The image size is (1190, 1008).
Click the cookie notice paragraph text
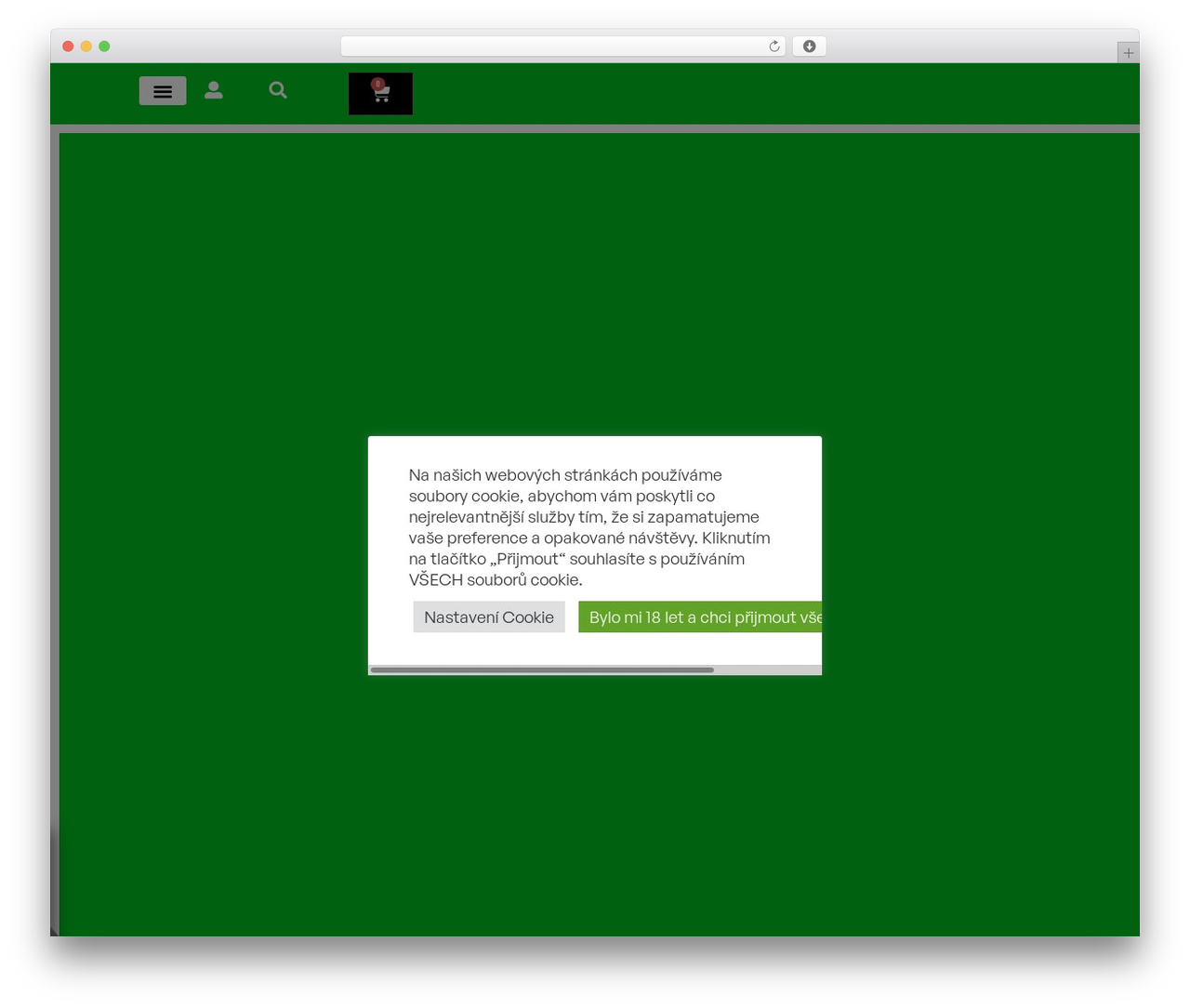(589, 527)
